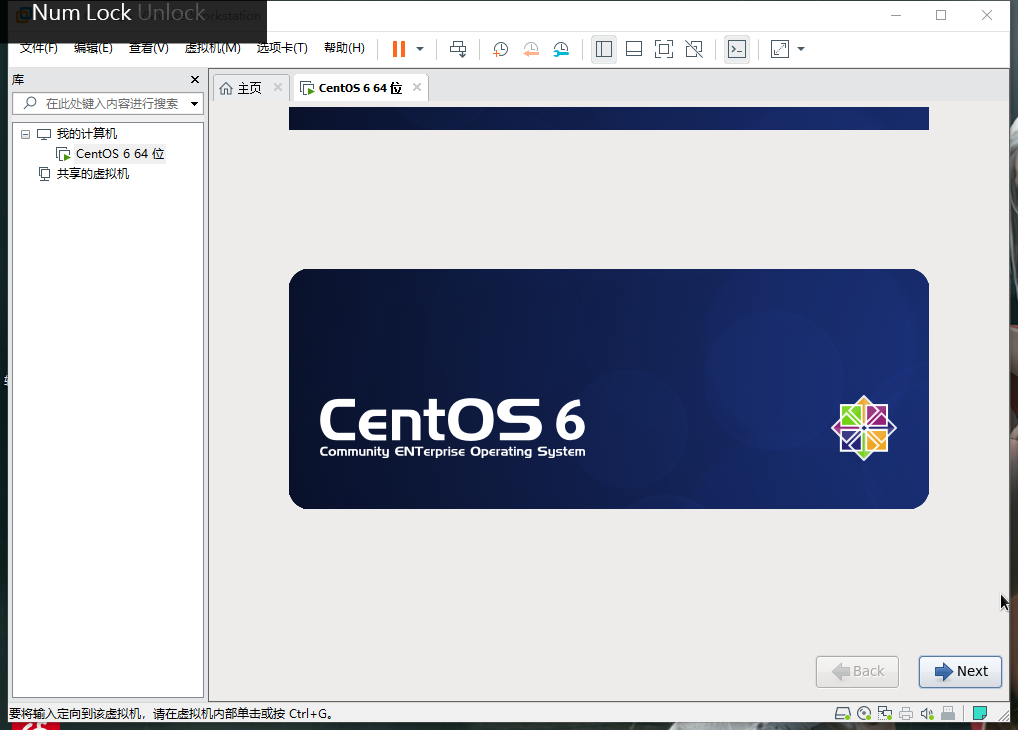This screenshot has width=1018, height=730.
Task: Click the printer status bar icon
Action: tap(906, 714)
